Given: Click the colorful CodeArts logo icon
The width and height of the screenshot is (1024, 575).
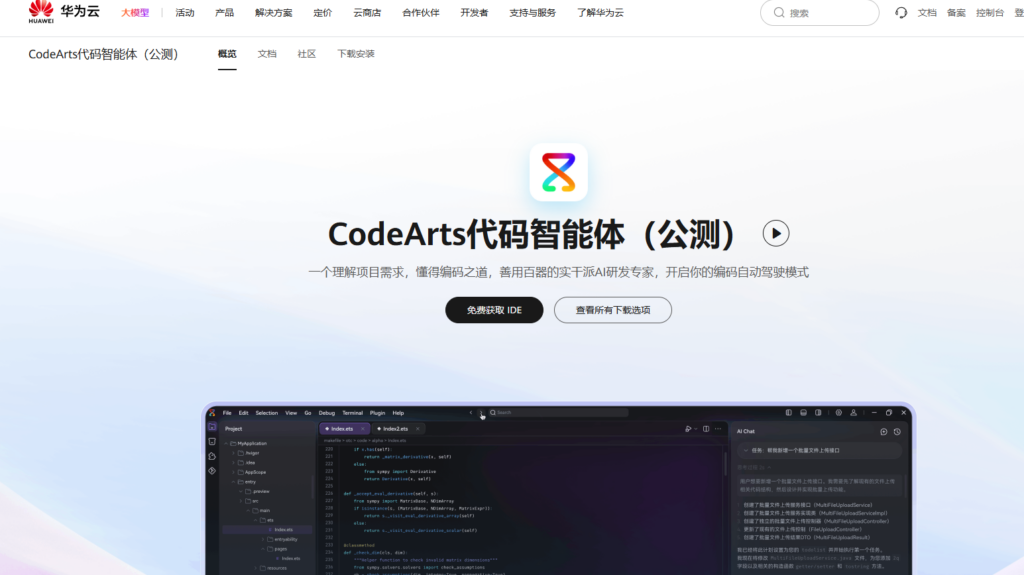Looking at the screenshot, I should [x=558, y=171].
